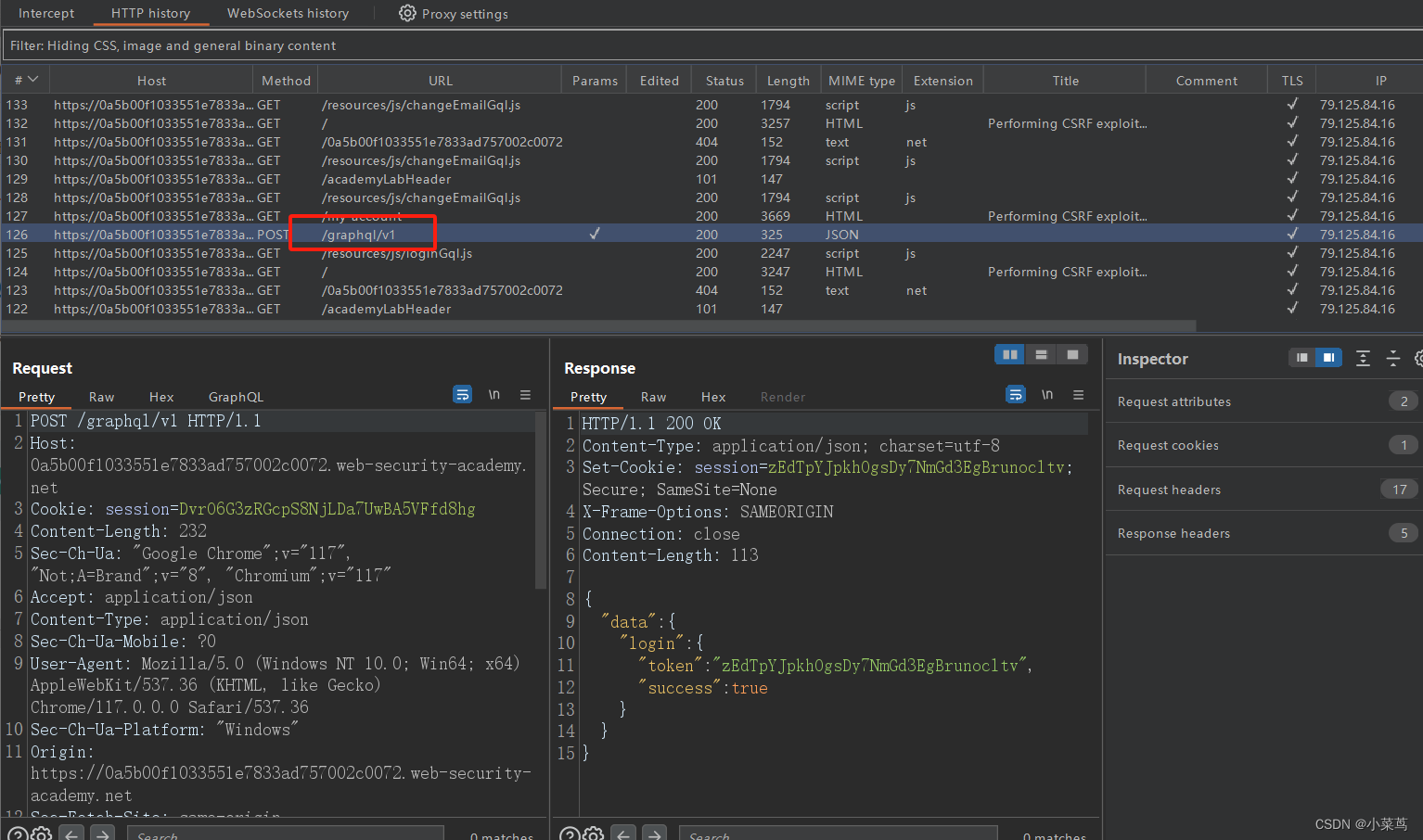Toggle show non-printable chars in Response panel
The height and width of the screenshot is (840, 1423).
1047,394
